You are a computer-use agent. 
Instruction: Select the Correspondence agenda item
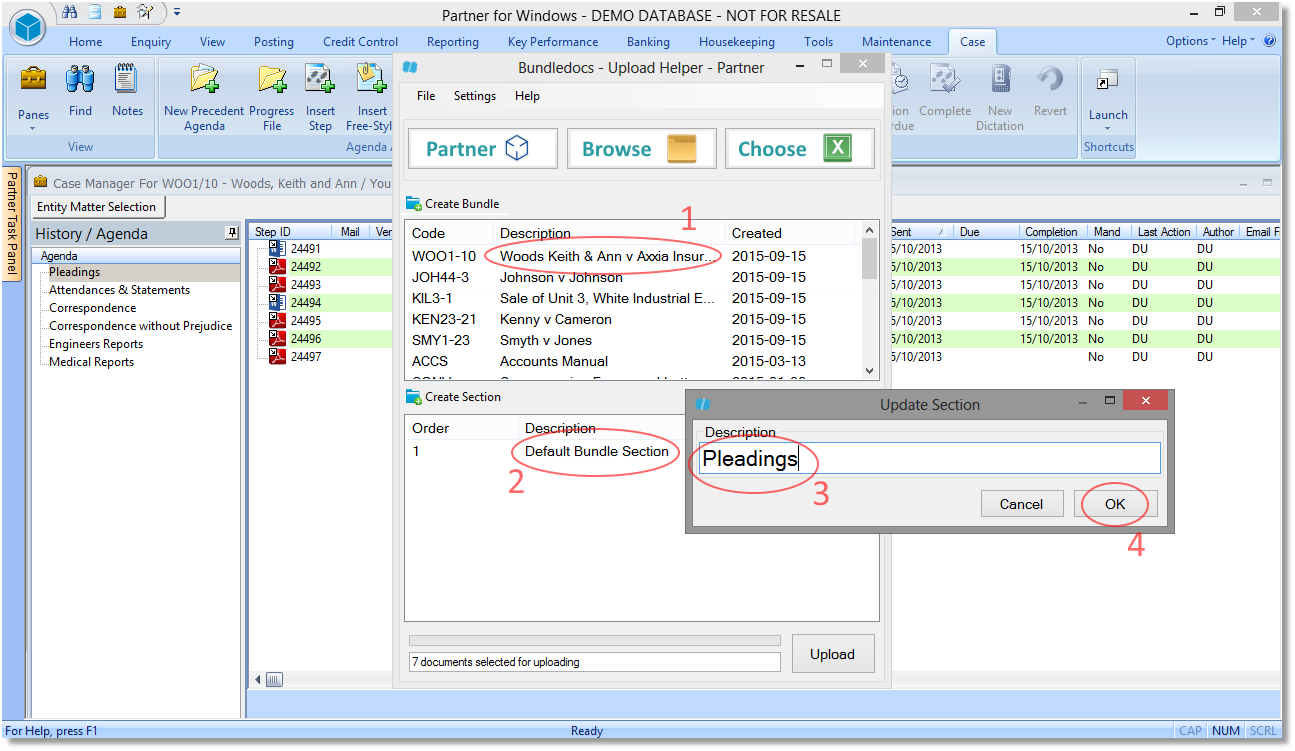click(x=93, y=308)
